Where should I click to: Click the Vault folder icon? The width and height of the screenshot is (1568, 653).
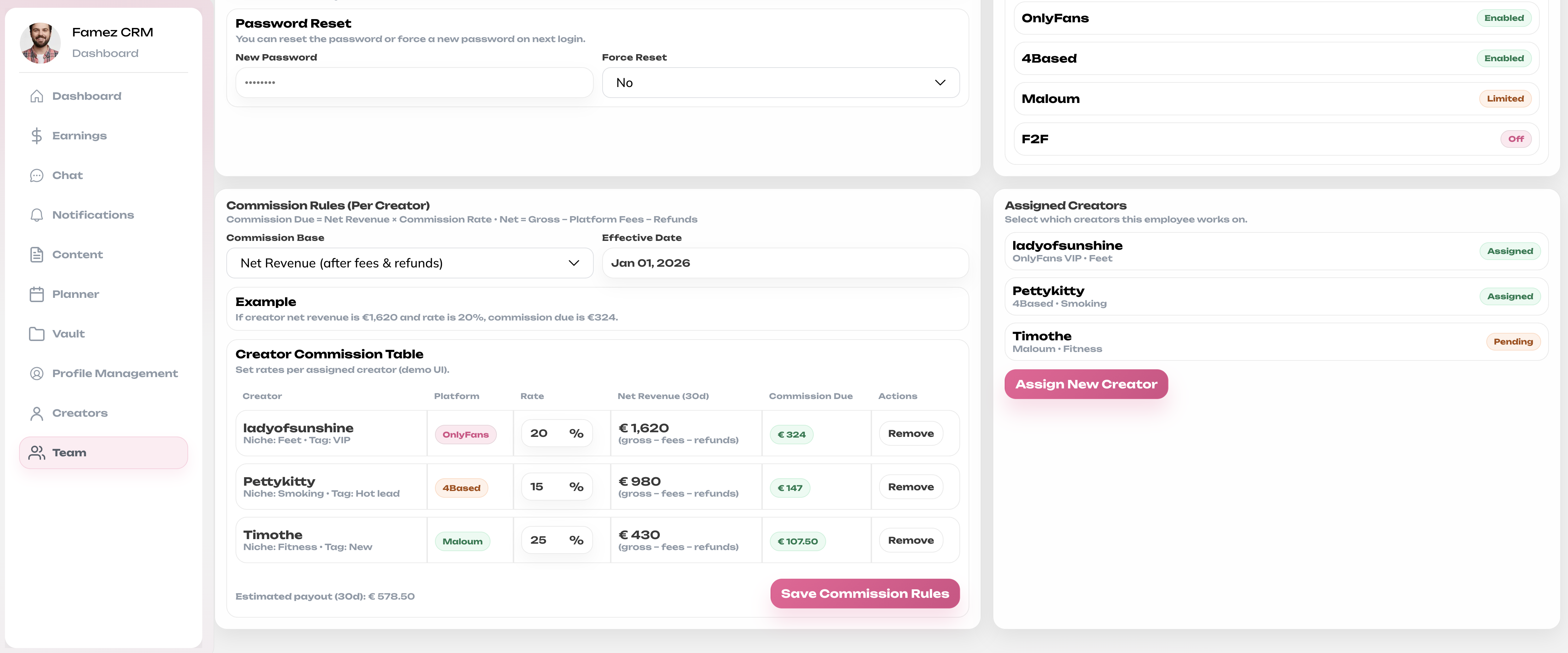pos(37,333)
